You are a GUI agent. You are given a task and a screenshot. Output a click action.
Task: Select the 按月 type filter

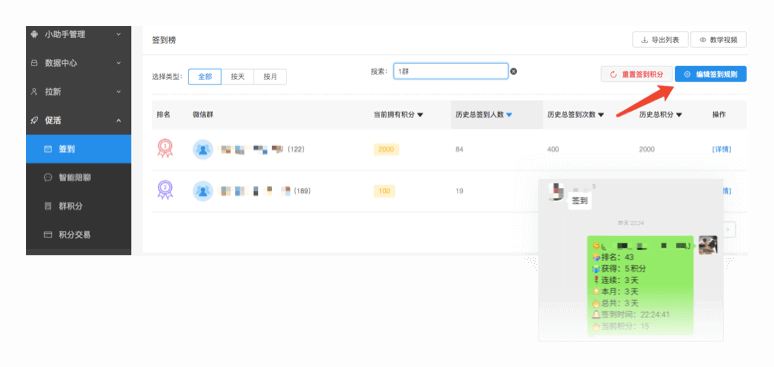270,77
